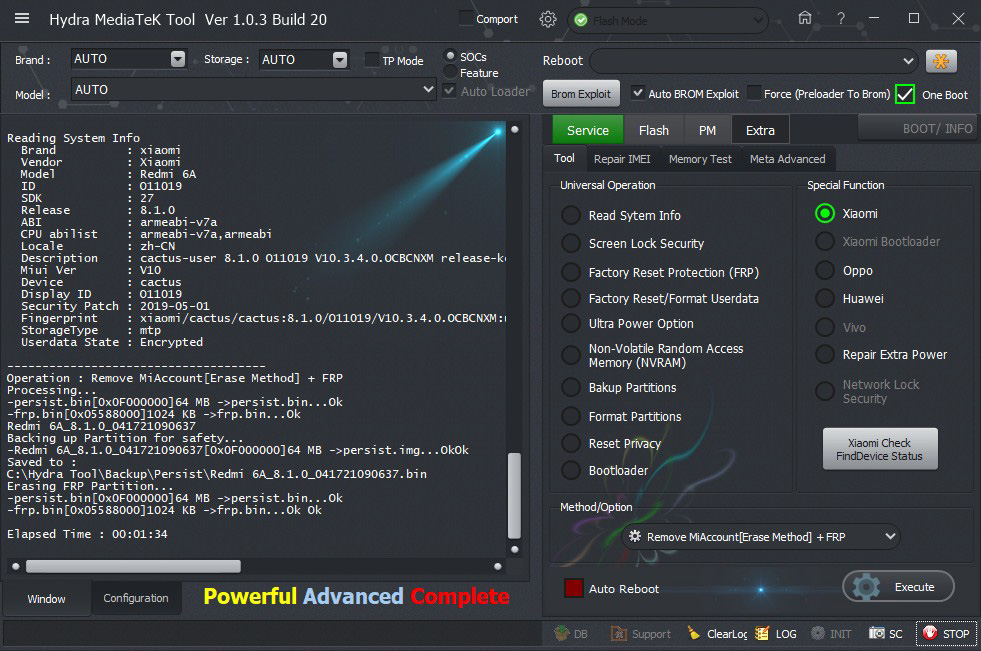Viewport: 981px width, 651px height.
Task: Uncheck Auto BROM Exploit
Action: pos(638,93)
